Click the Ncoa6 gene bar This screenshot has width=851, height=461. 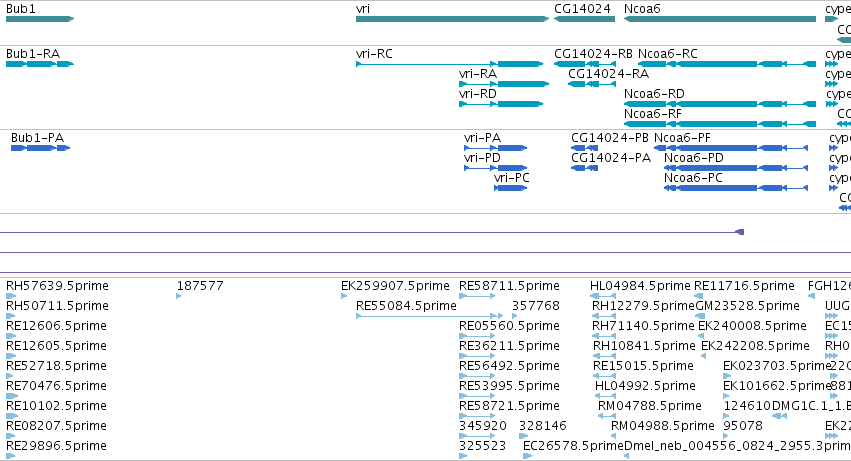pos(720,19)
